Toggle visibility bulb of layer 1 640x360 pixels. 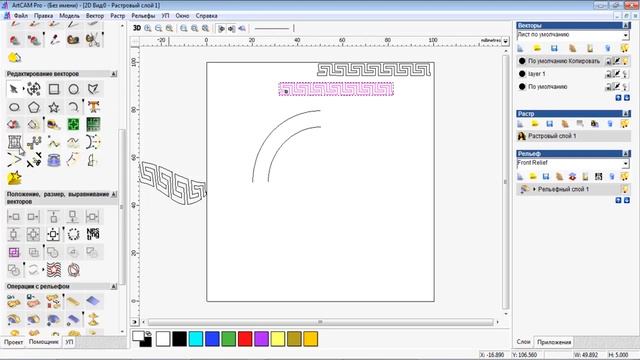coord(625,74)
